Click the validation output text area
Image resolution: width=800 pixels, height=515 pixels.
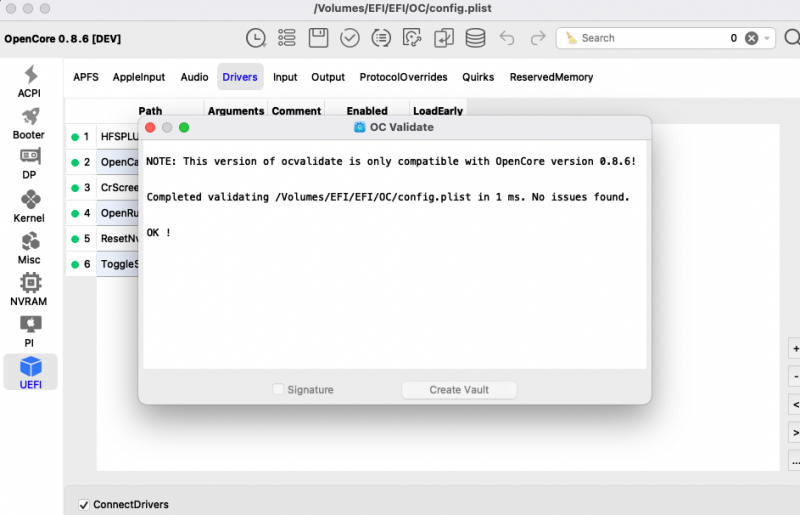click(394, 255)
